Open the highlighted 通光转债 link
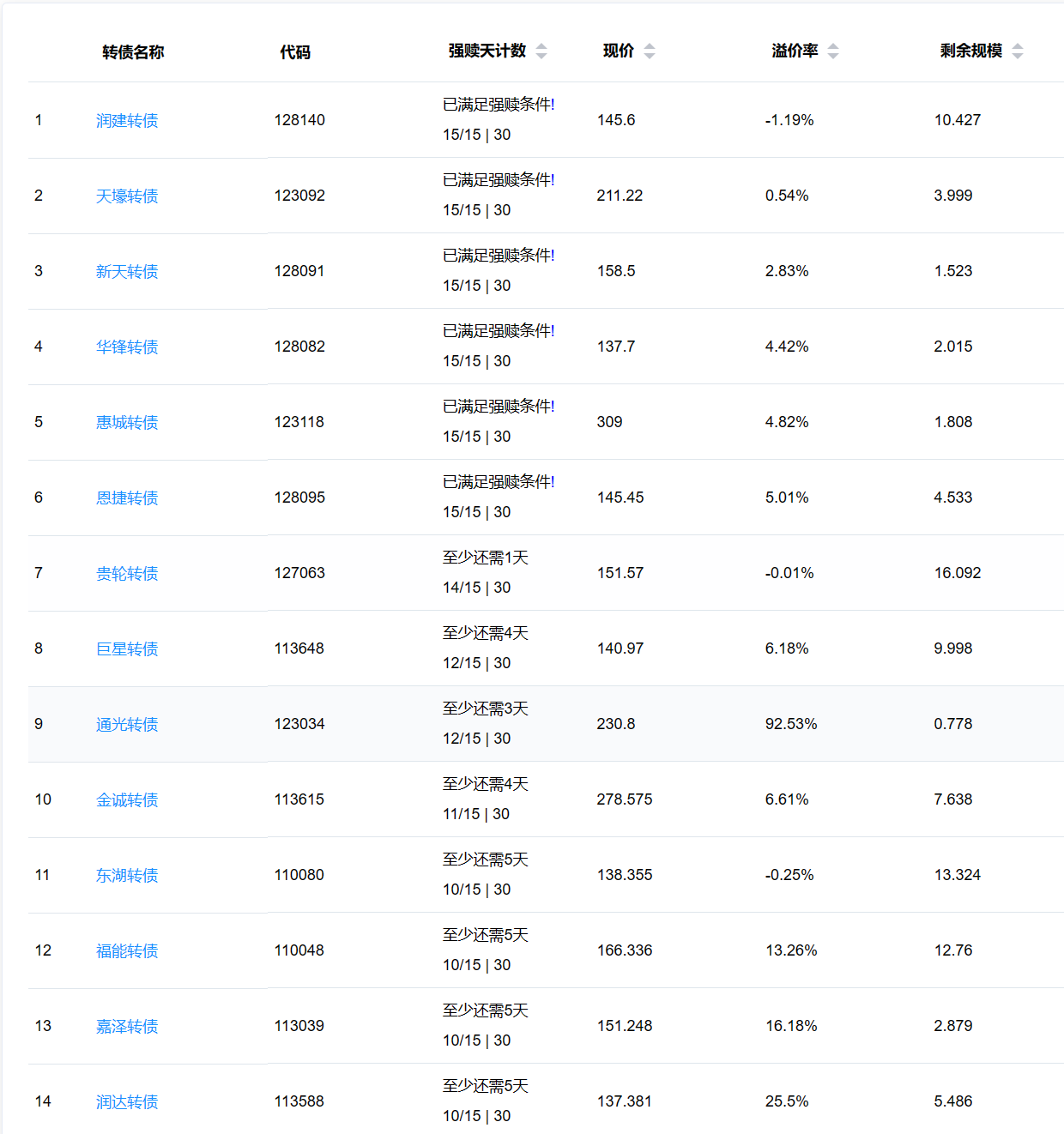The width and height of the screenshot is (1064, 1134). (x=127, y=725)
